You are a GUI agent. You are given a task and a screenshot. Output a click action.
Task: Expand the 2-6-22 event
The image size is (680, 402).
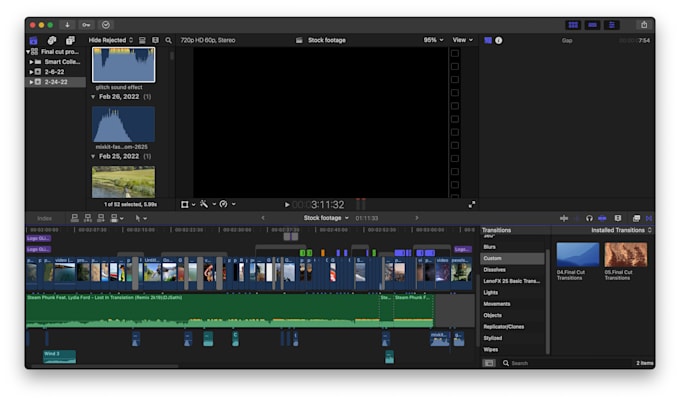pos(31,72)
